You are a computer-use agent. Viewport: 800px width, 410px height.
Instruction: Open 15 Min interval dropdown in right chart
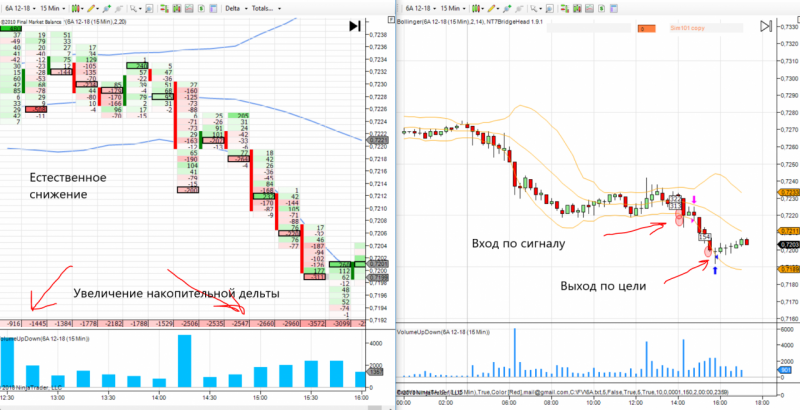click(x=454, y=9)
